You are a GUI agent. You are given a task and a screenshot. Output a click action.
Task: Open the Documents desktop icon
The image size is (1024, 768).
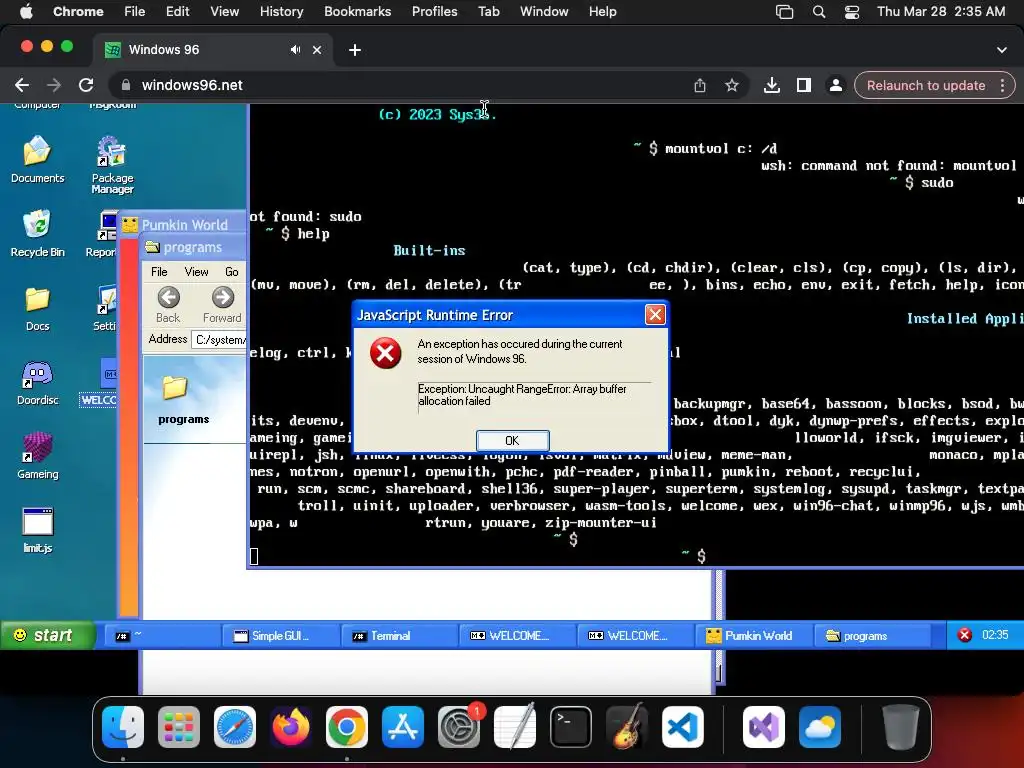37,159
